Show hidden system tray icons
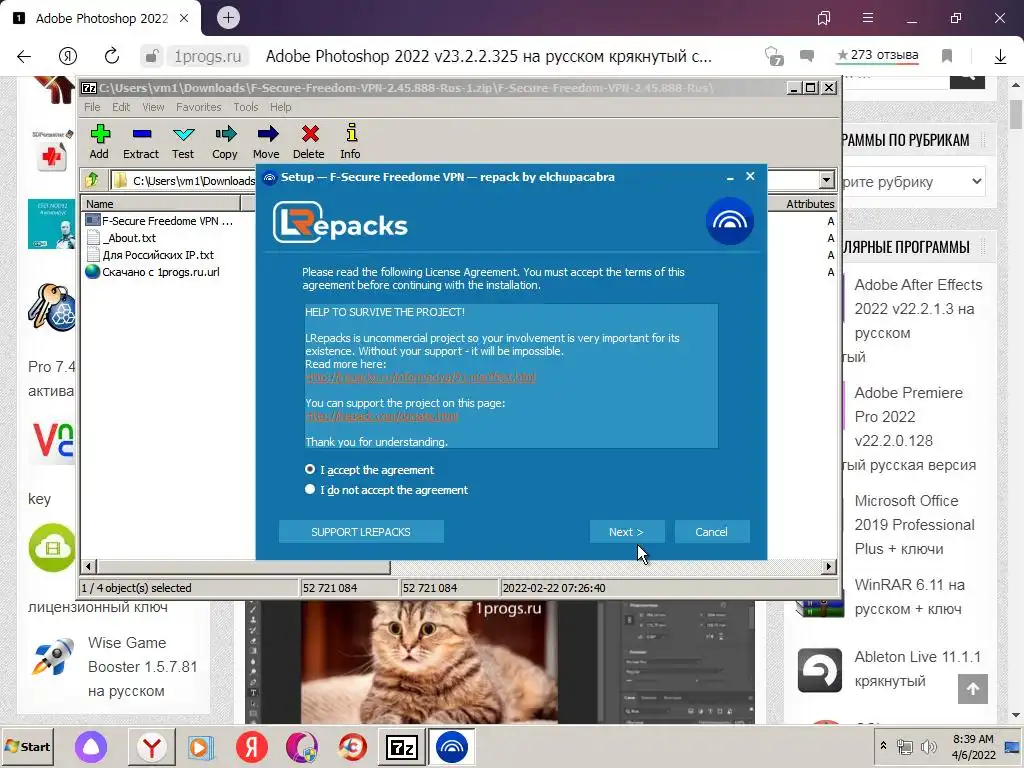 coord(883,746)
